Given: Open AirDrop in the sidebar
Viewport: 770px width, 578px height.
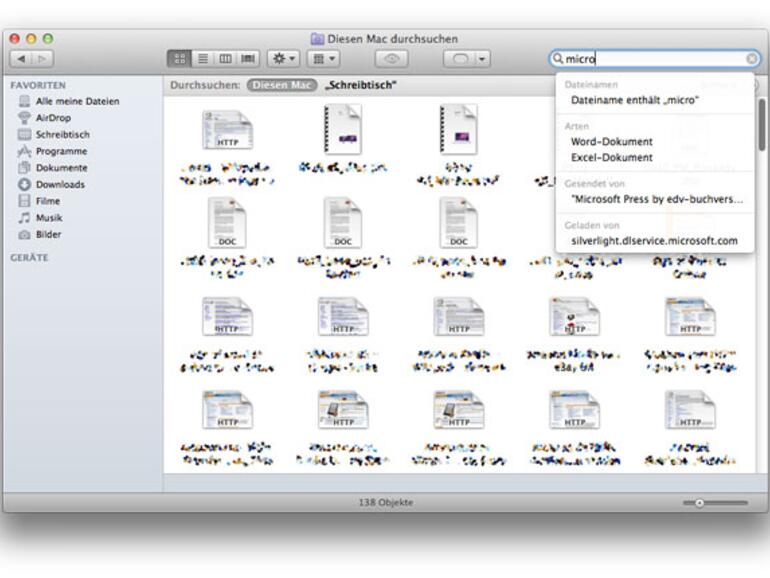Looking at the screenshot, I should (53, 118).
